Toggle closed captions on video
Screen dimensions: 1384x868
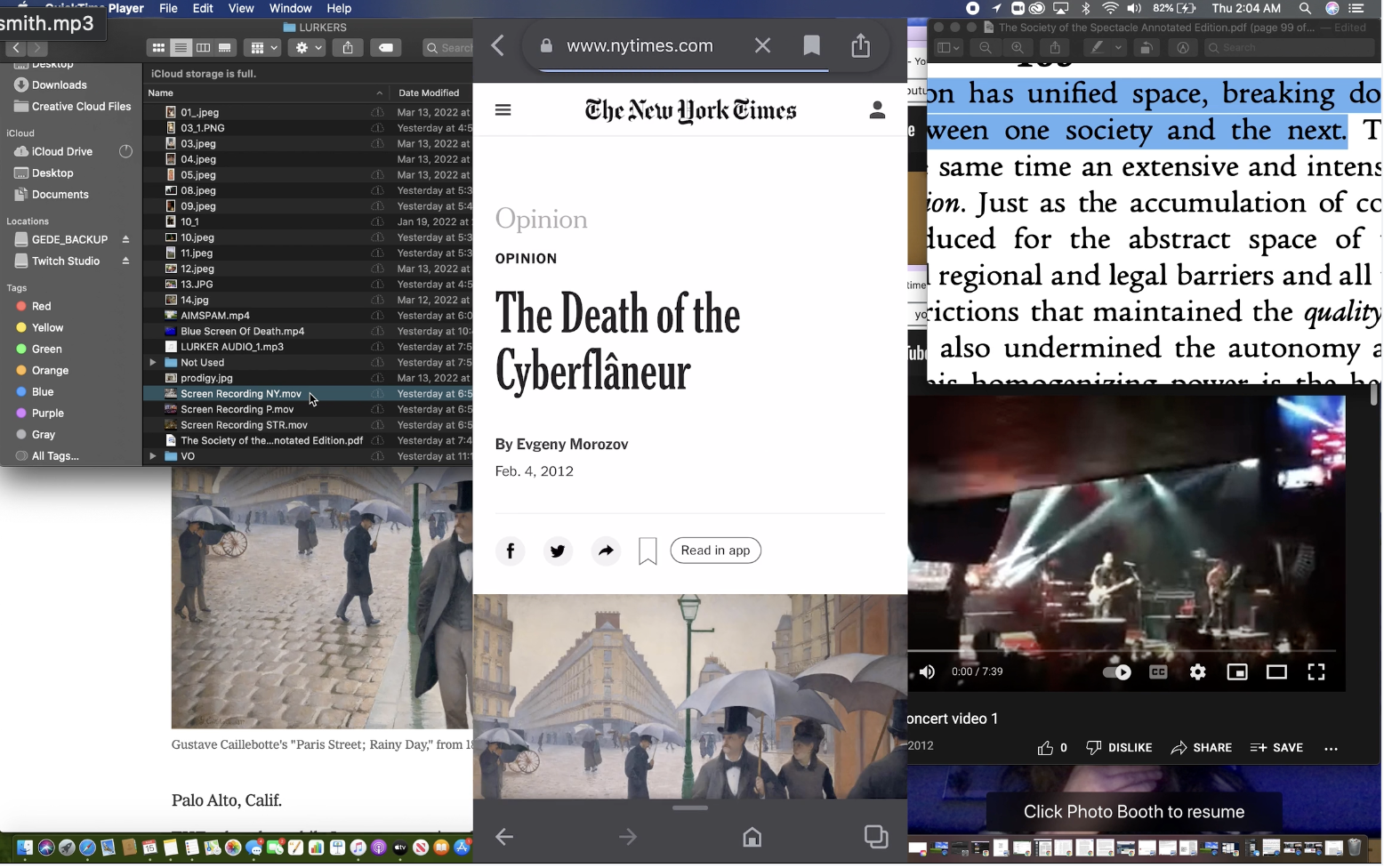(1158, 673)
